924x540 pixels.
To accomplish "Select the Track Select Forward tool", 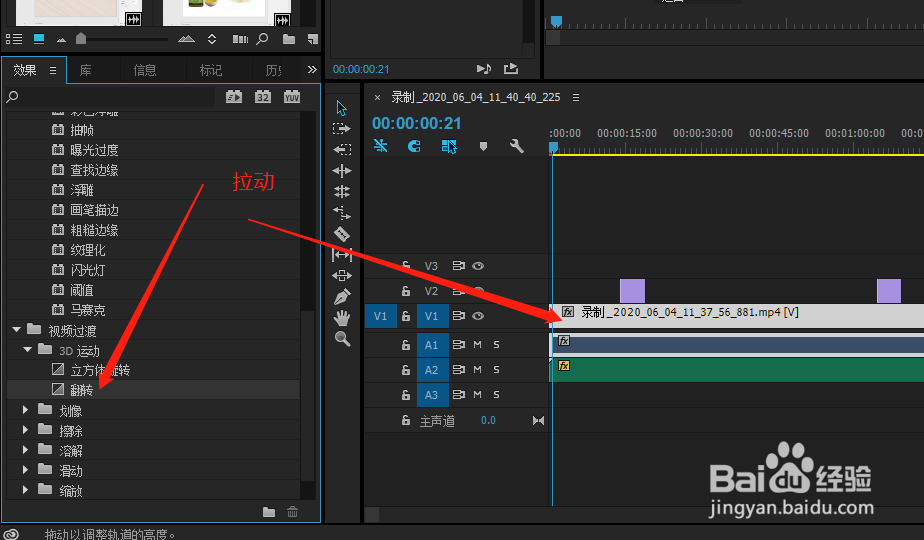I will pyautogui.click(x=342, y=128).
